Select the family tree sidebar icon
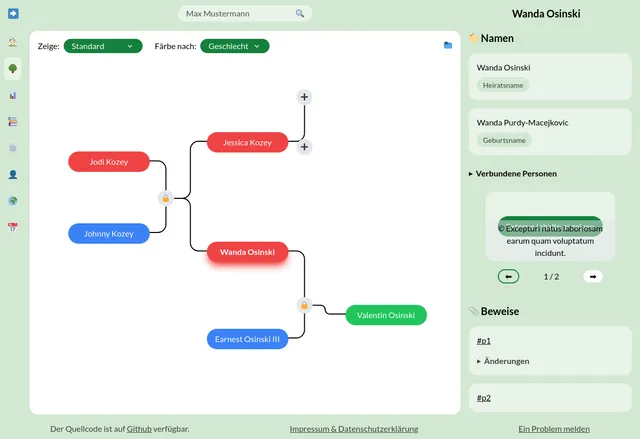Image resolution: width=640 pixels, height=439 pixels. point(13,69)
